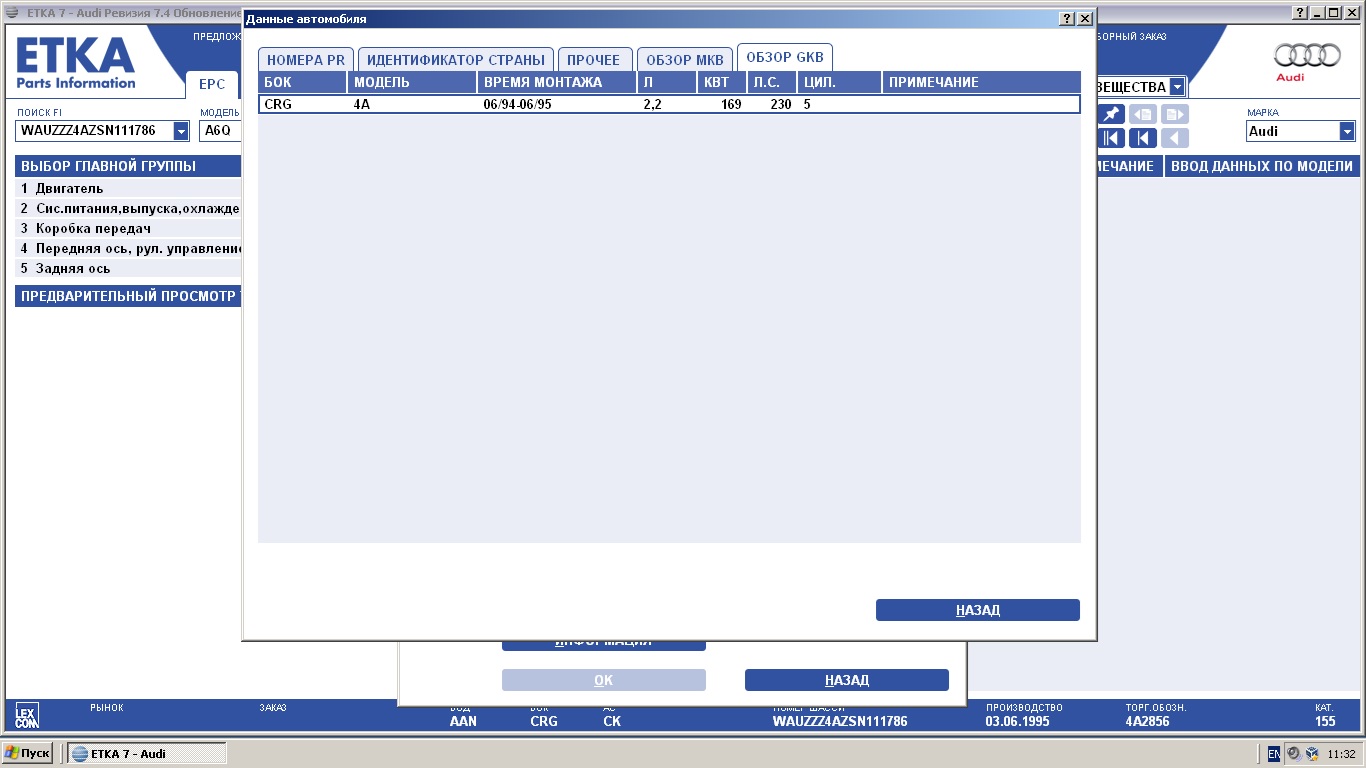Choose Задняя ось from main groups
Viewport: 1366px width, 768px height.
click(x=73, y=268)
